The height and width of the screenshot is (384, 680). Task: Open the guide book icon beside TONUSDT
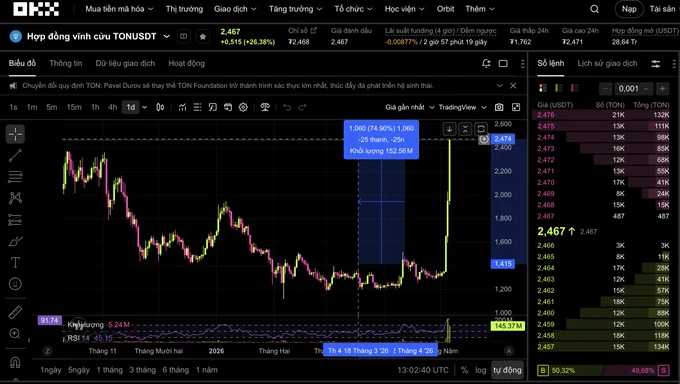coord(183,36)
